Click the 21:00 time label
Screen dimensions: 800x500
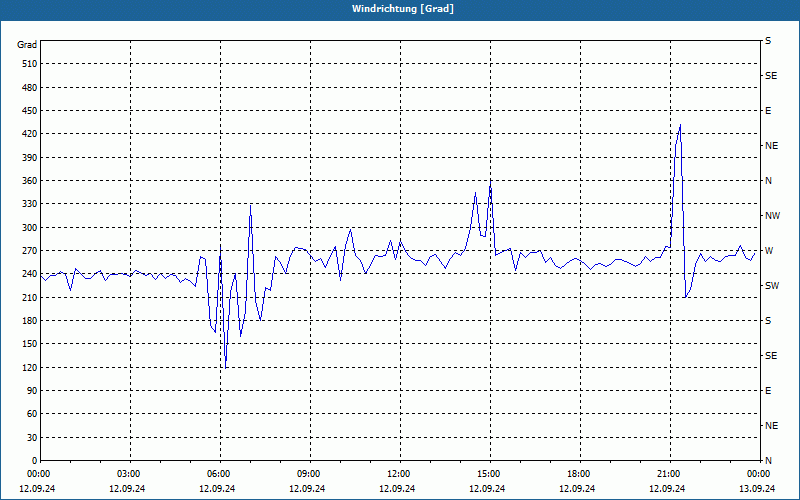point(669,474)
